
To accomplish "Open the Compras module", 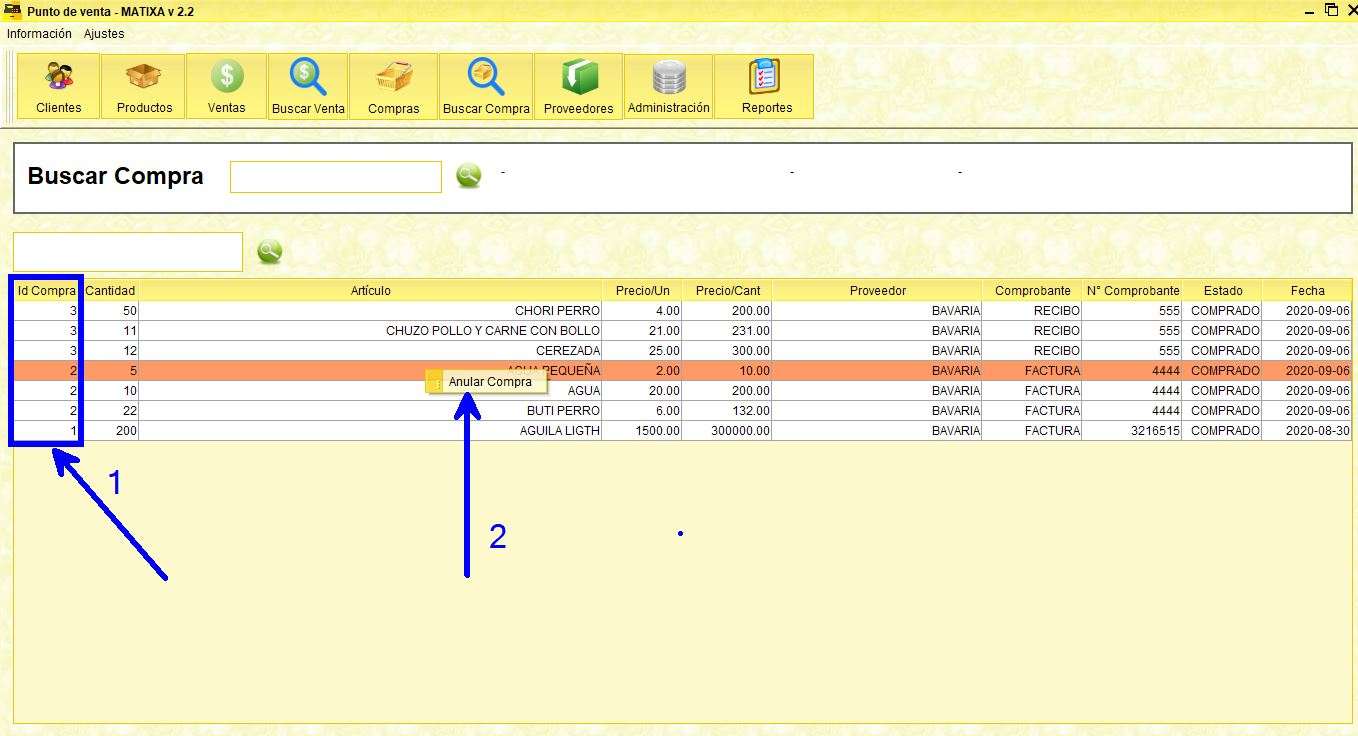I will click(394, 85).
